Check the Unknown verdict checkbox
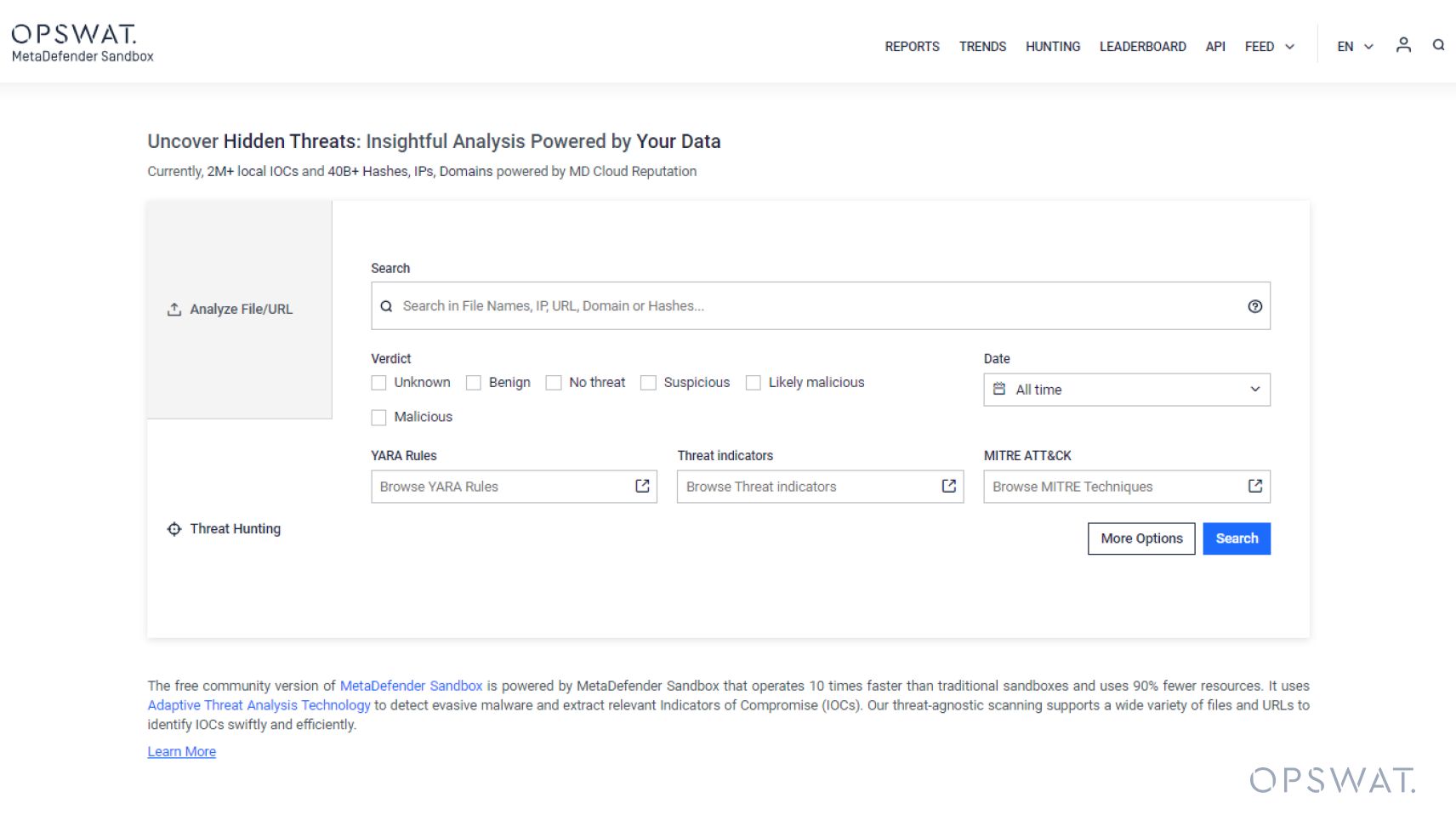 (x=379, y=383)
